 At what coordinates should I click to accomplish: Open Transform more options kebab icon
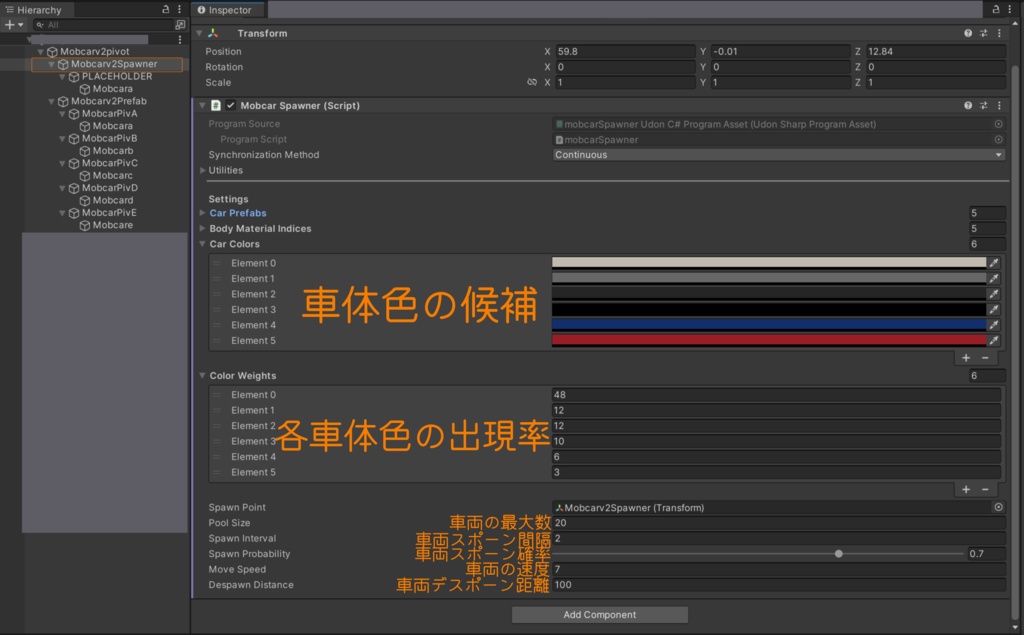click(1000, 32)
